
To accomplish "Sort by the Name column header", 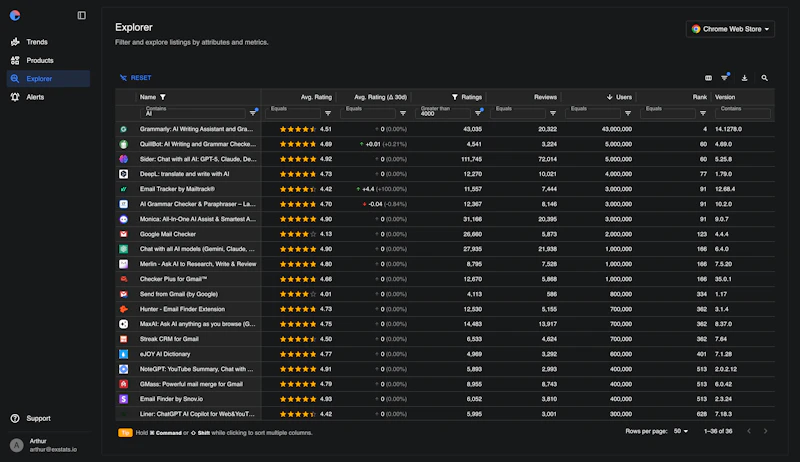I will 148,97.
